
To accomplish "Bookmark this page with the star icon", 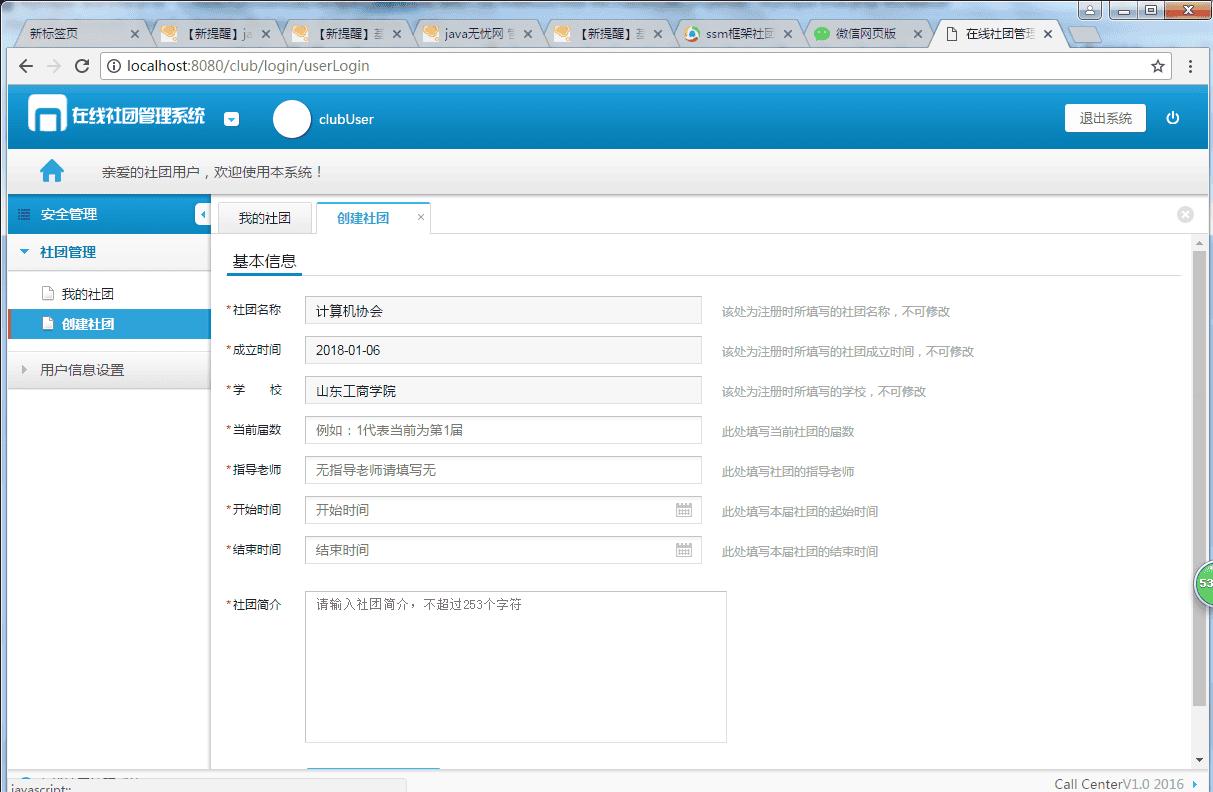I will click(x=1158, y=67).
